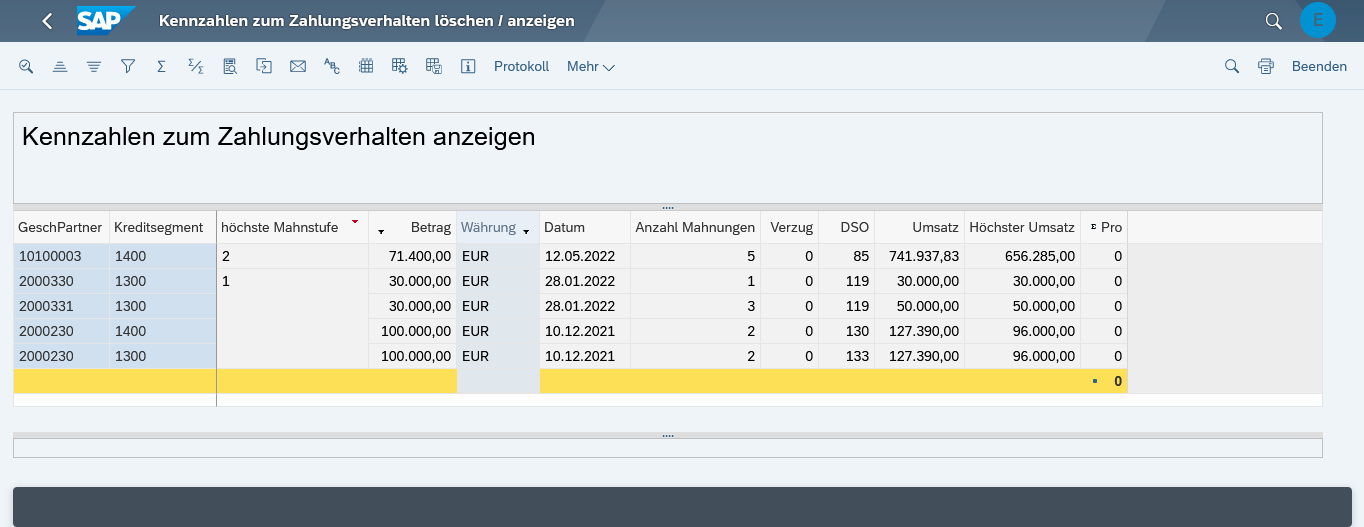The image size is (1364, 527).
Task: Save layout via grid with disk icon
Action: coord(434,66)
